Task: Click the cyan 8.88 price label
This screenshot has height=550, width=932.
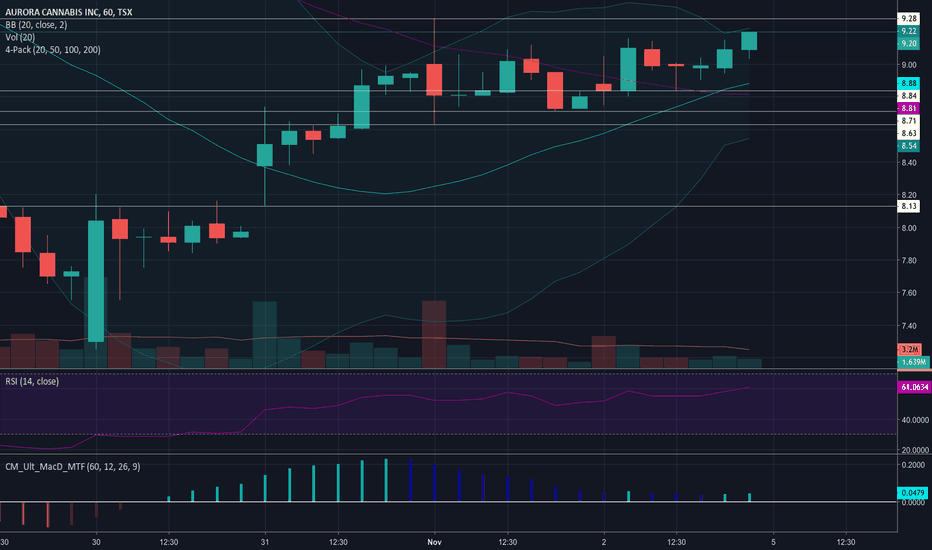Action: (908, 83)
